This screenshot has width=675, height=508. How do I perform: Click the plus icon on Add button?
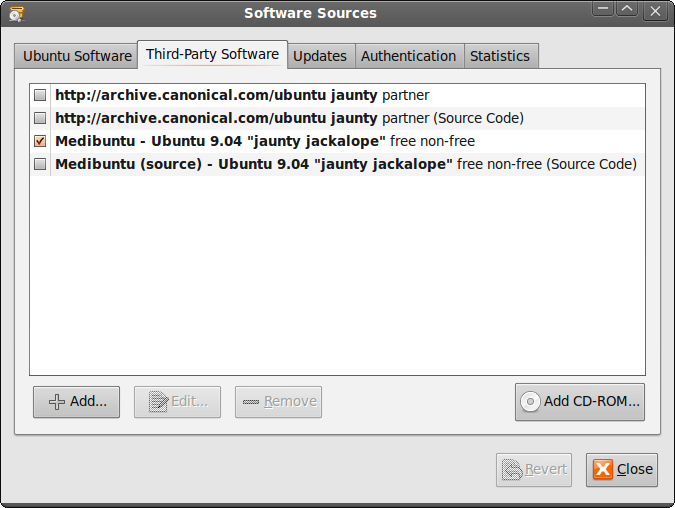(x=57, y=401)
